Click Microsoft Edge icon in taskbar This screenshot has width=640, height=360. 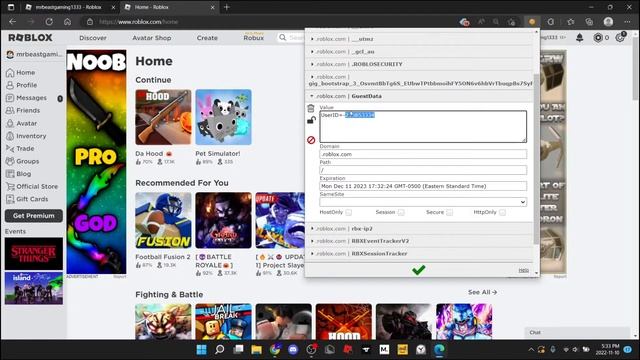439,349
